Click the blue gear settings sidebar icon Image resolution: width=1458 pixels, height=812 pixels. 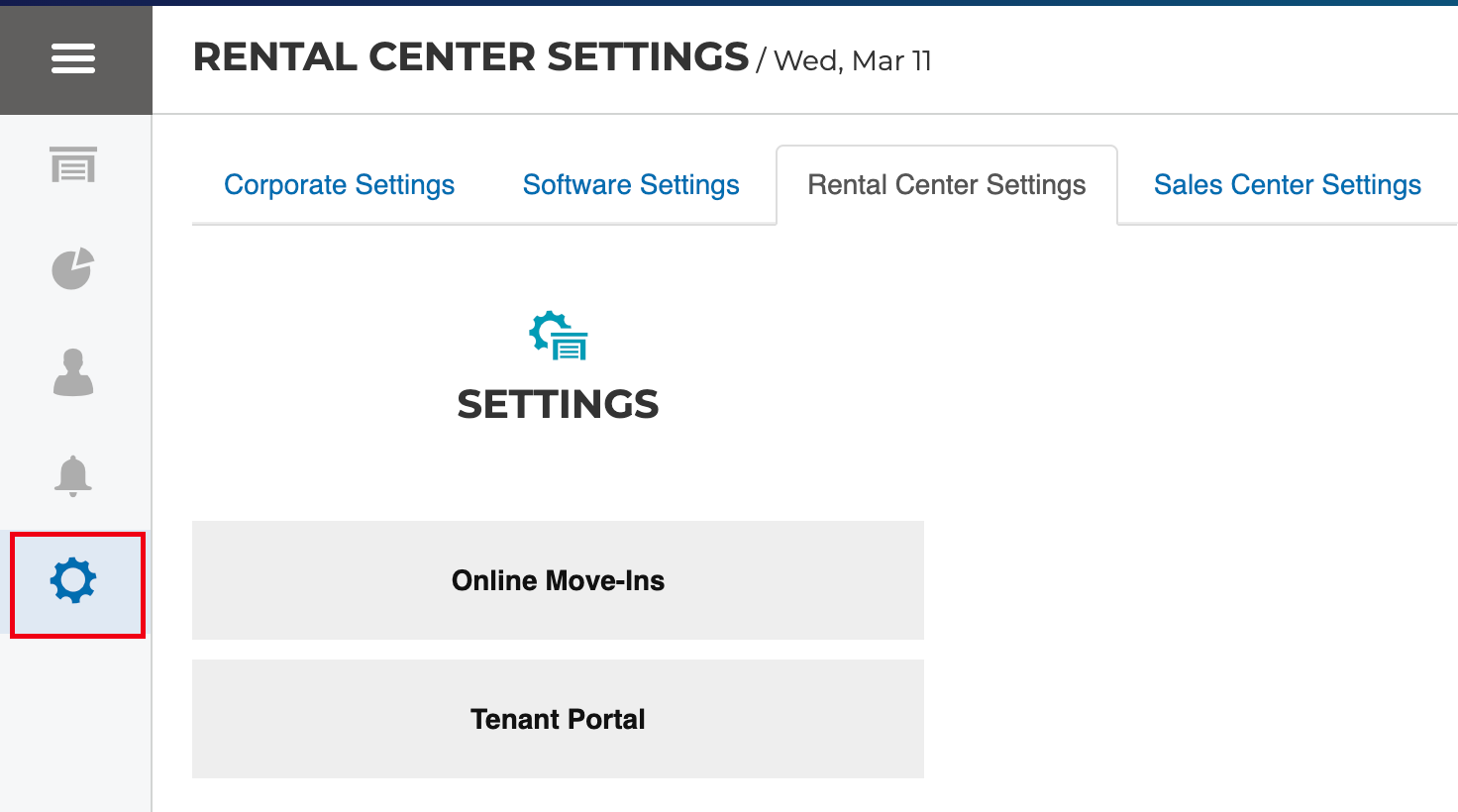(x=73, y=581)
